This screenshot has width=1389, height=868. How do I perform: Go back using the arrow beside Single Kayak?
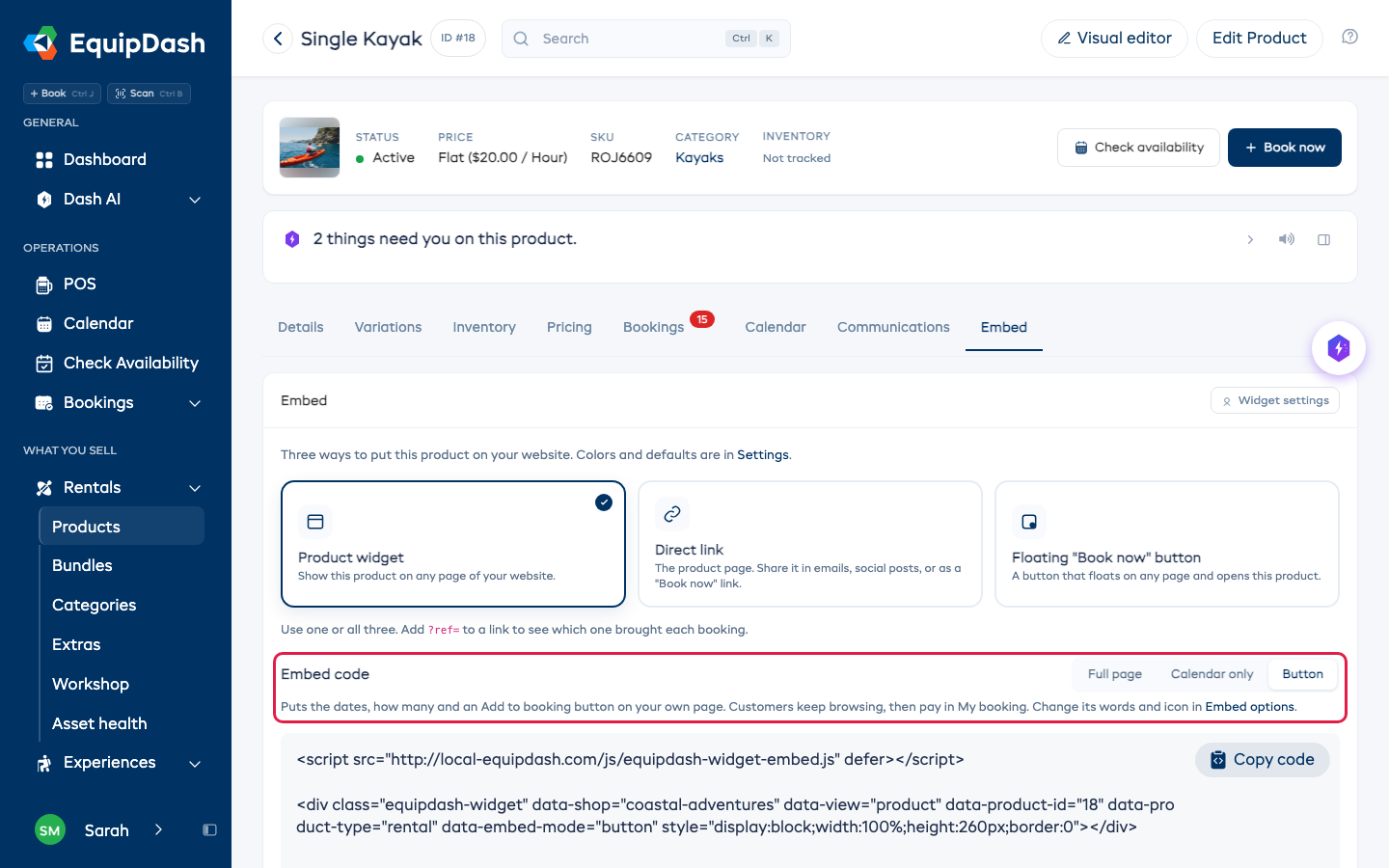pyautogui.click(x=278, y=39)
